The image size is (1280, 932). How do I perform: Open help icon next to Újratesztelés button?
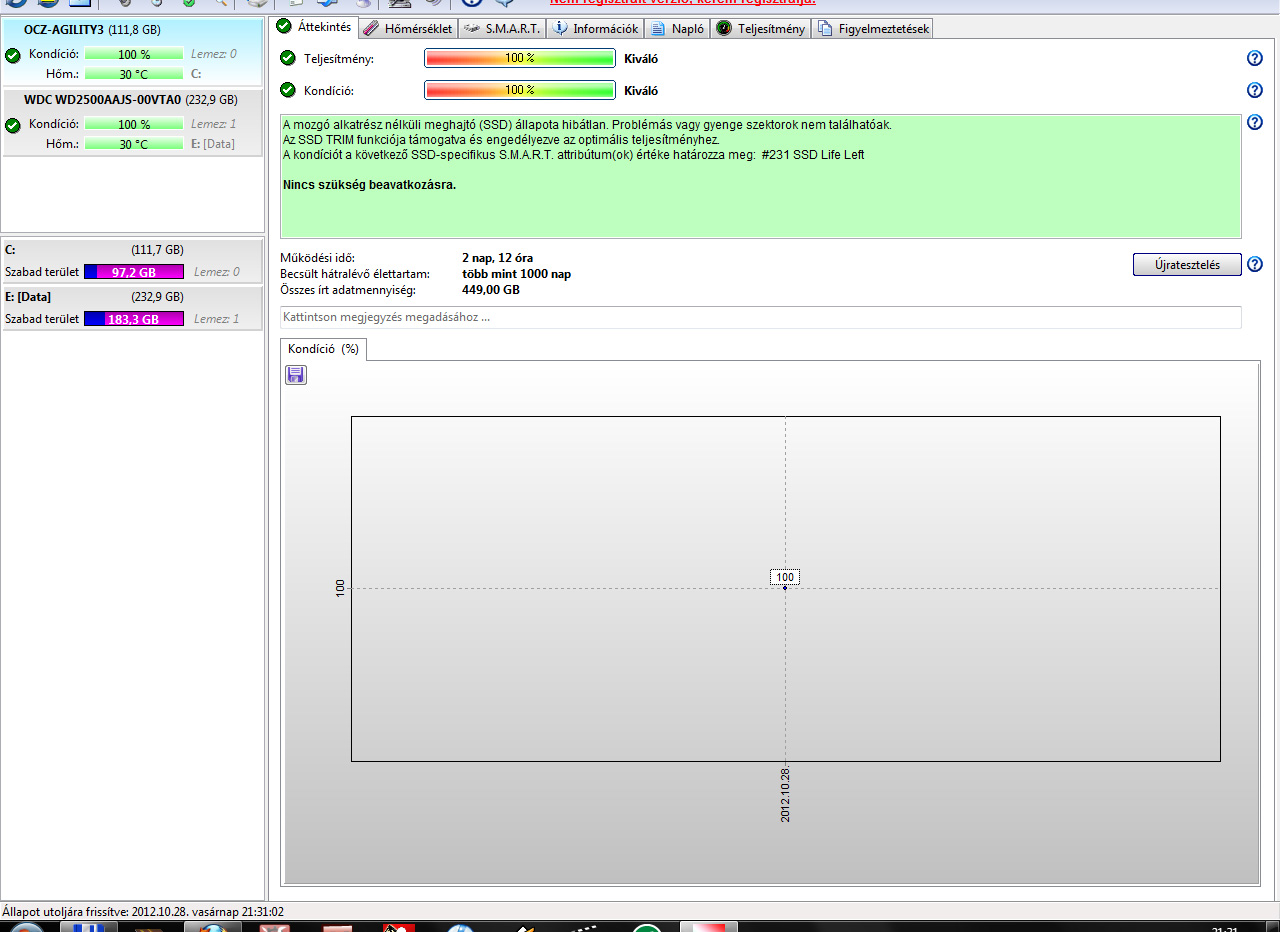tap(1254, 264)
